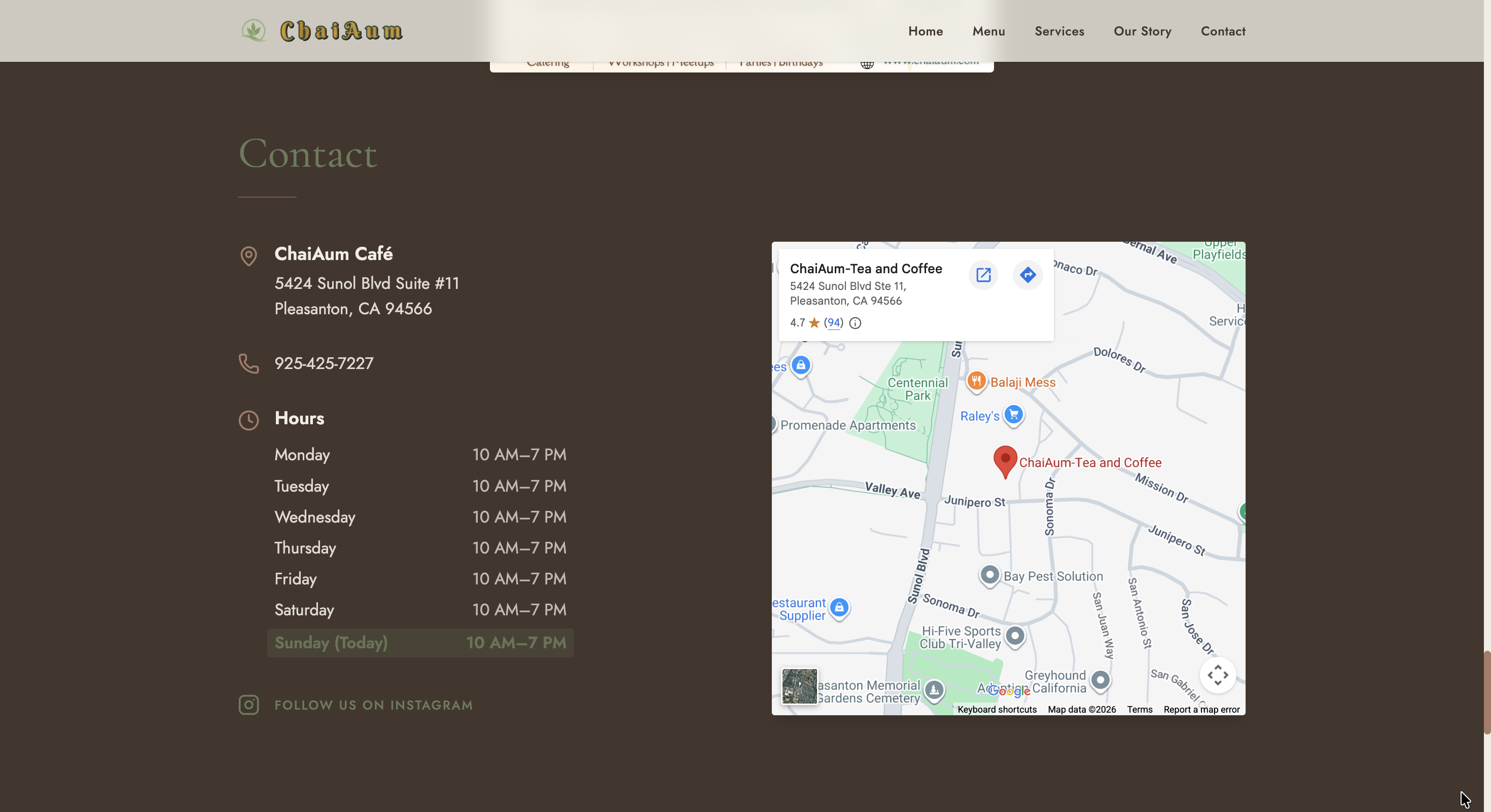Open Follow Us On Instagram link
This screenshot has width=1491, height=812.
tap(373, 705)
